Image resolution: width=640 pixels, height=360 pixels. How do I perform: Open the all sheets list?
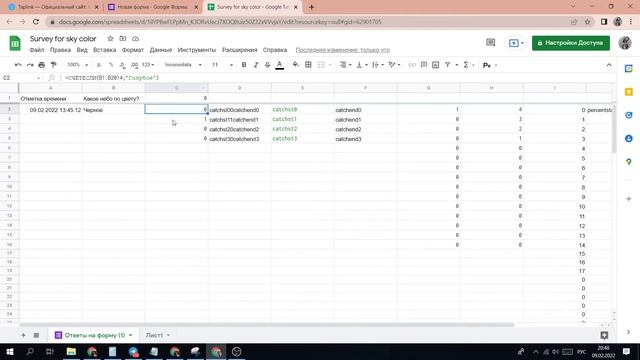tap(36, 335)
